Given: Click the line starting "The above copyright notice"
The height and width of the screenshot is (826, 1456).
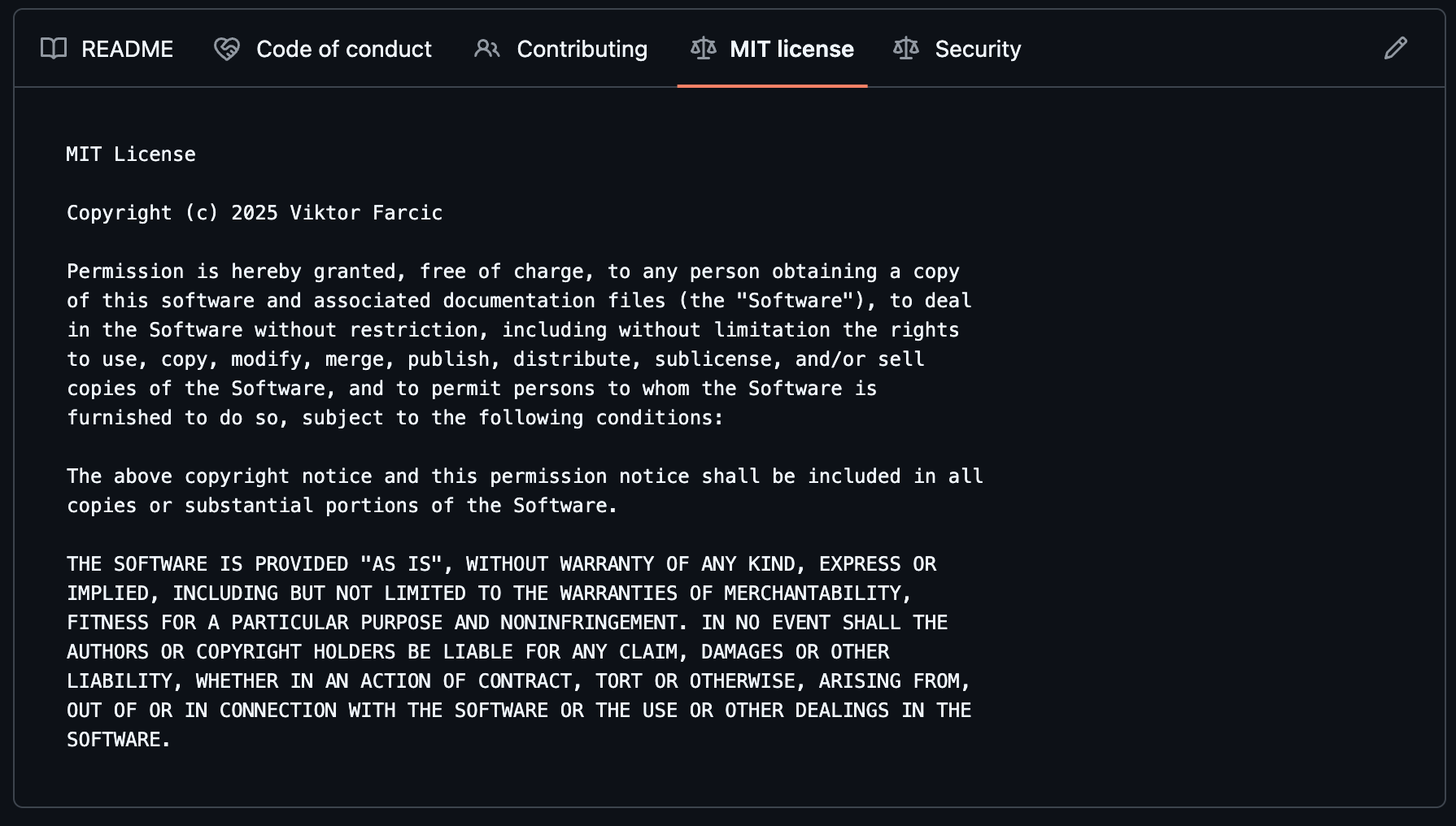Looking at the screenshot, I should pyautogui.click(x=525, y=476).
